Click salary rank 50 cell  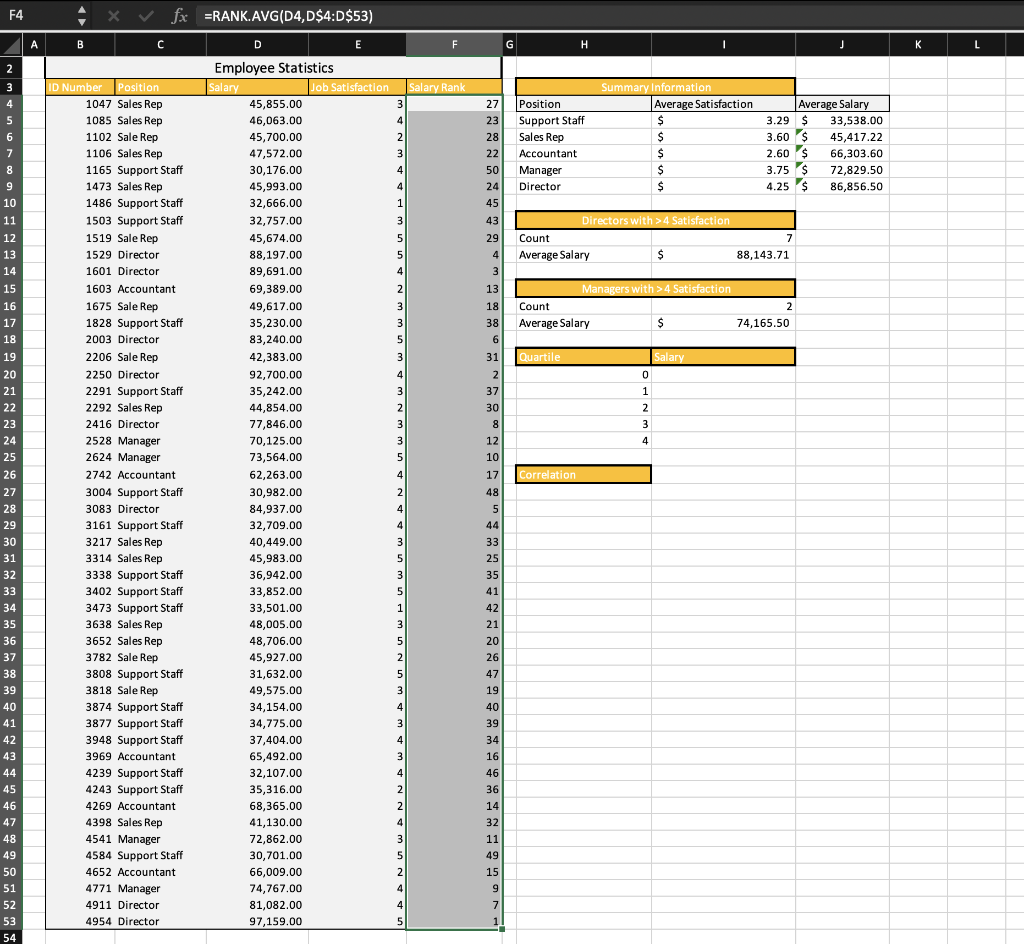(x=455, y=170)
